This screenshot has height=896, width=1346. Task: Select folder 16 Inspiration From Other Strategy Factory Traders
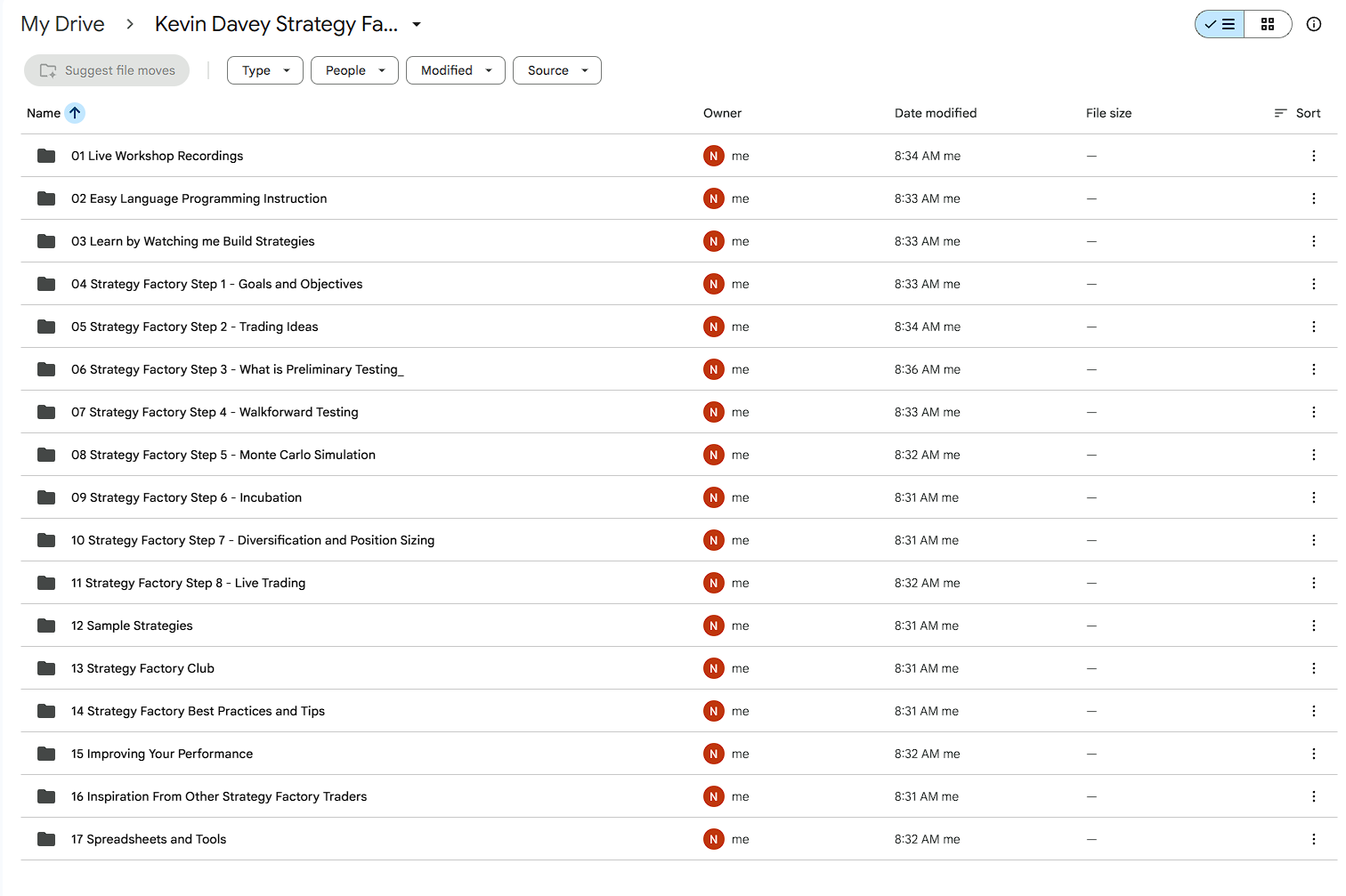coord(679,796)
